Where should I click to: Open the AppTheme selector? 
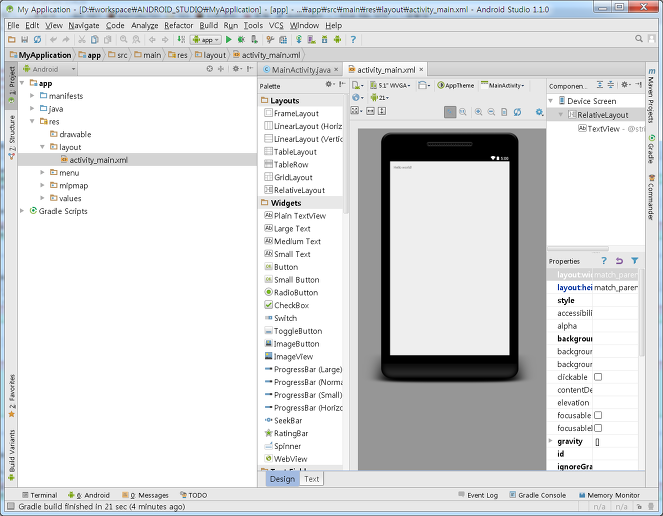[x=455, y=85]
